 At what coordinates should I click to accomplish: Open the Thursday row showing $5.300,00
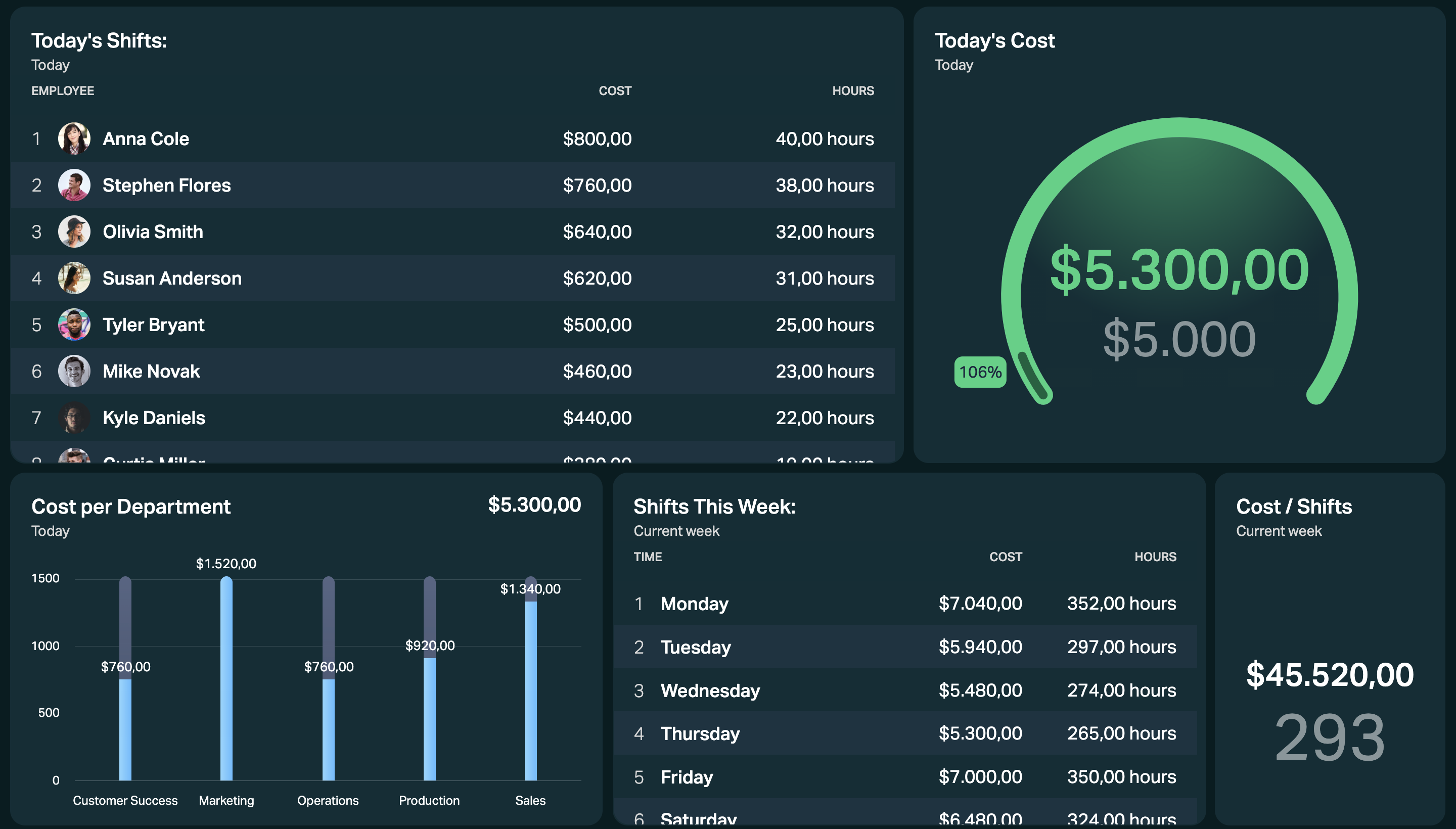[905, 733]
